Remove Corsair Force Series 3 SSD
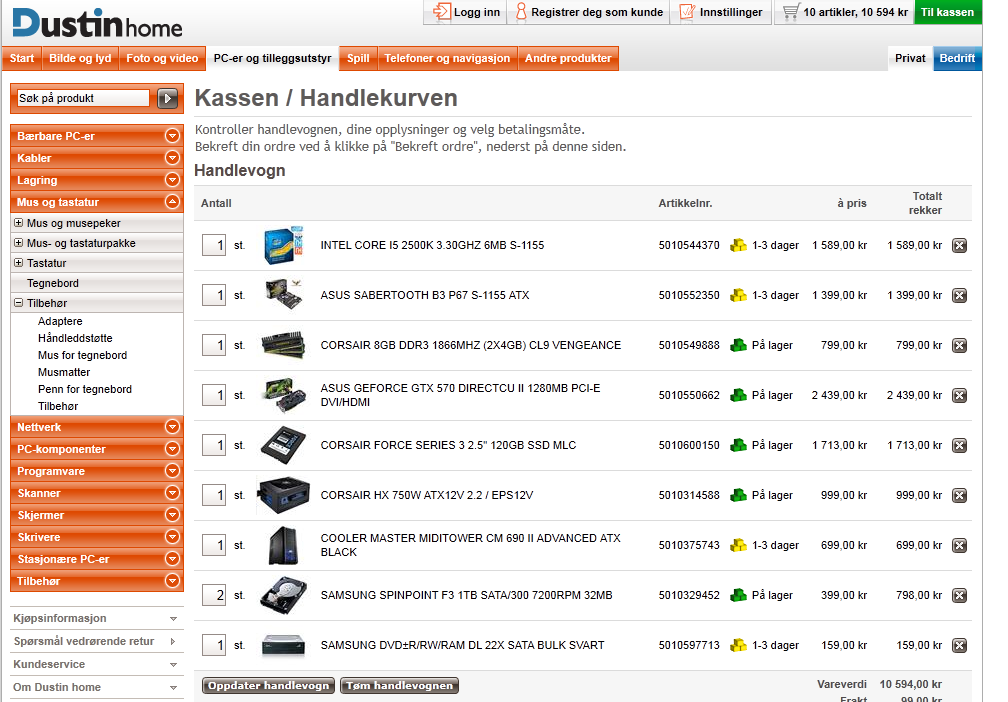Screen dimensions: 1008x702 (959, 446)
